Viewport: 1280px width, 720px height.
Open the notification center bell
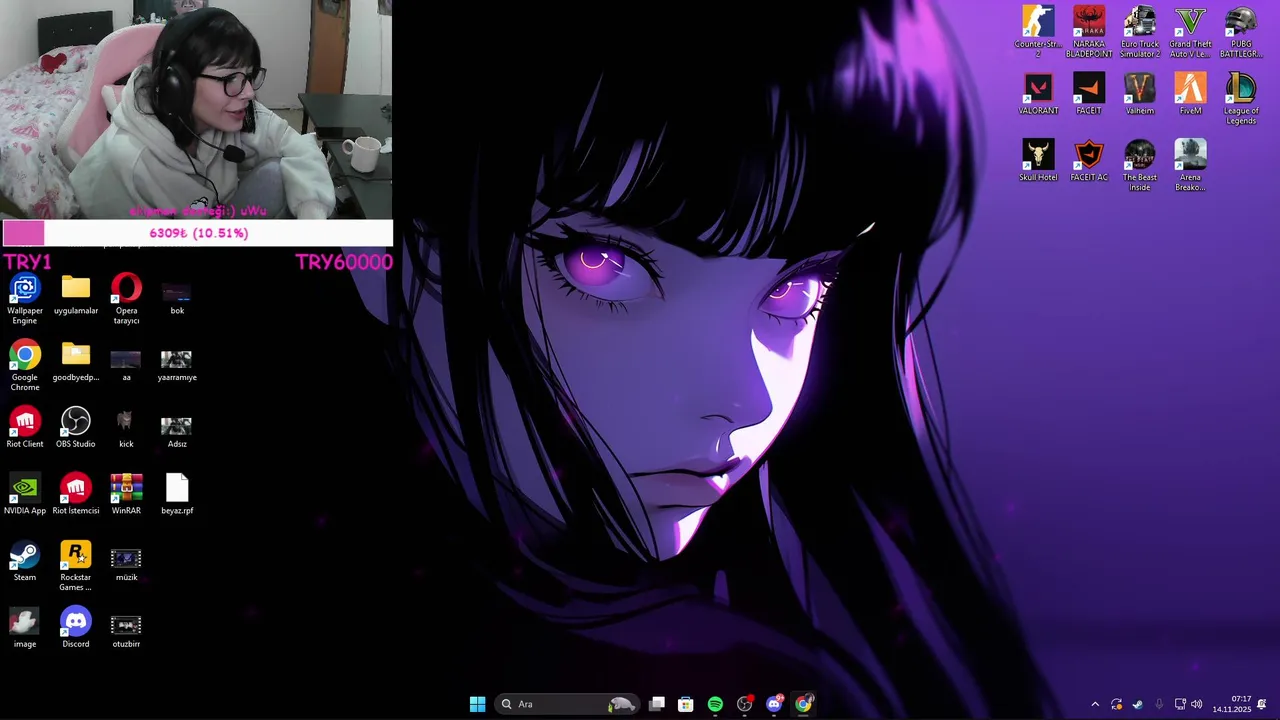tap(1262, 704)
